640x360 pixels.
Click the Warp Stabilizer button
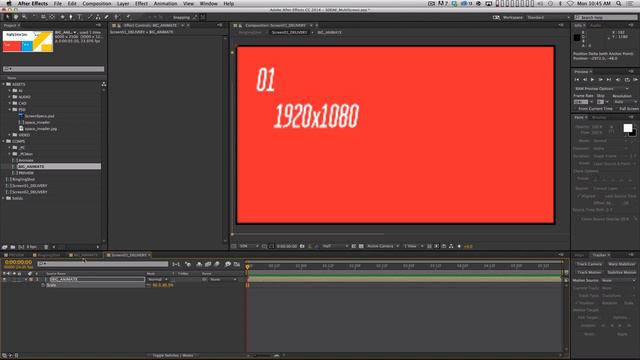click(621, 264)
